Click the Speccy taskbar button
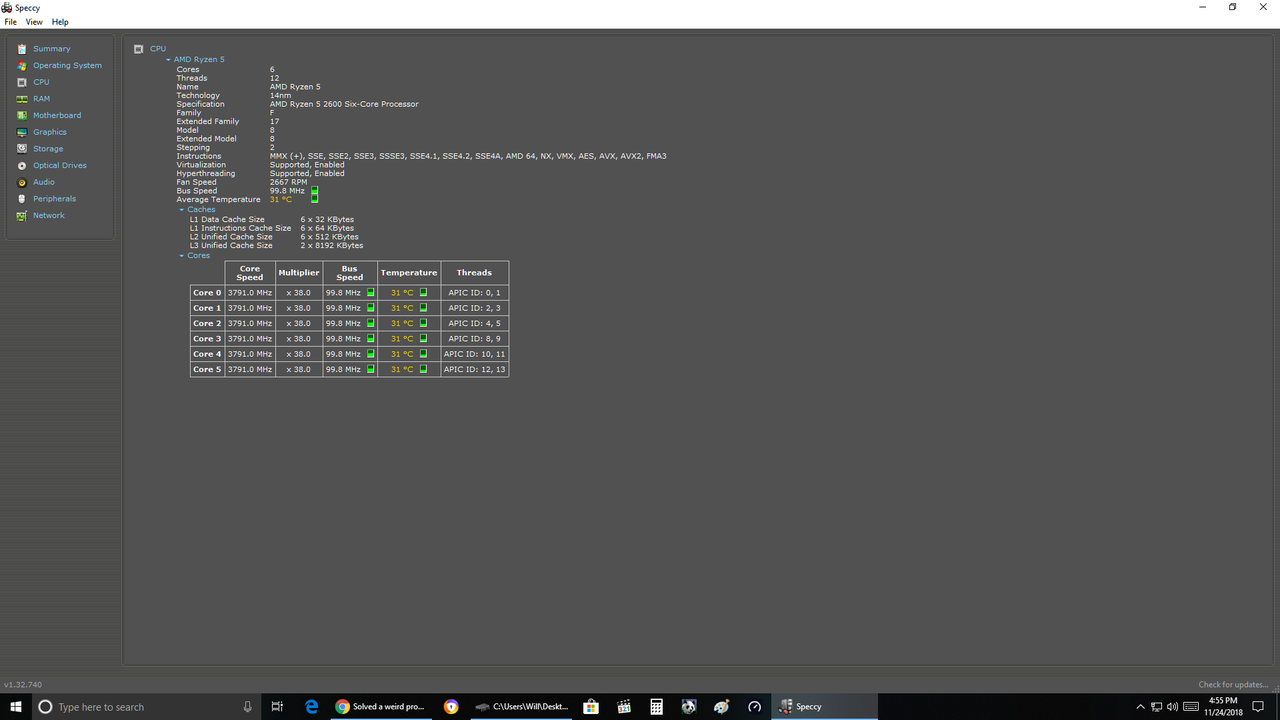Viewport: 1280px width, 720px height. (x=825, y=706)
